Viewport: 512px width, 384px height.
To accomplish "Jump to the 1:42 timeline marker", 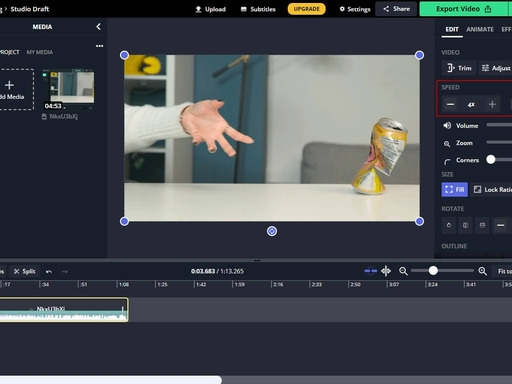I will (x=201, y=284).
